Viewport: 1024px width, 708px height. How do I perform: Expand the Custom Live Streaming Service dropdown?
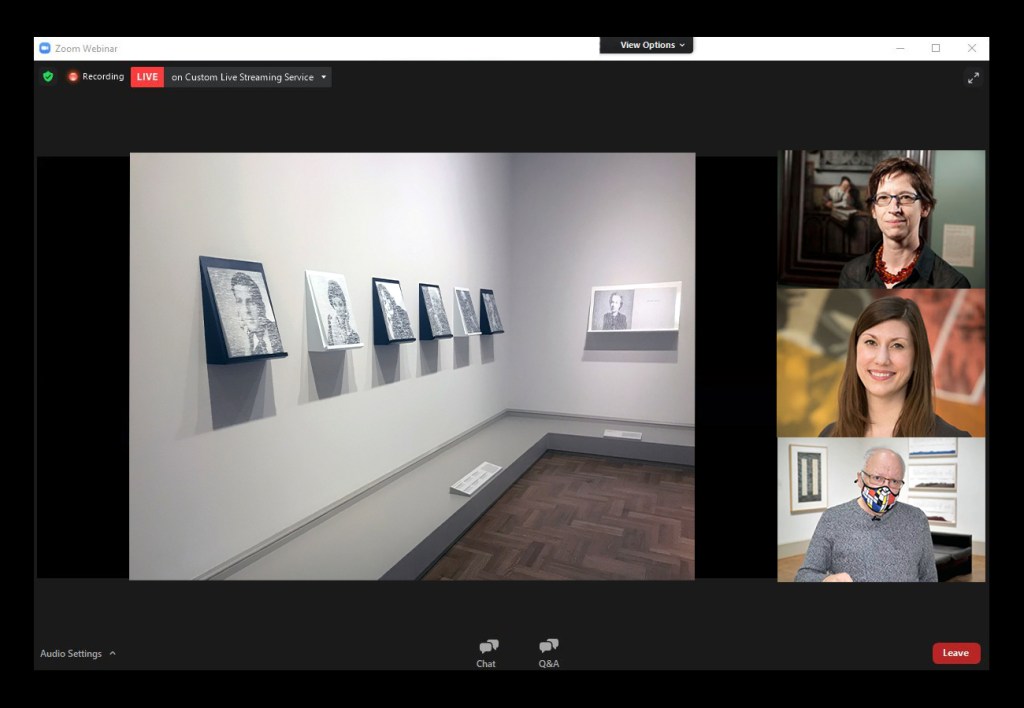[x=323, y=77]
